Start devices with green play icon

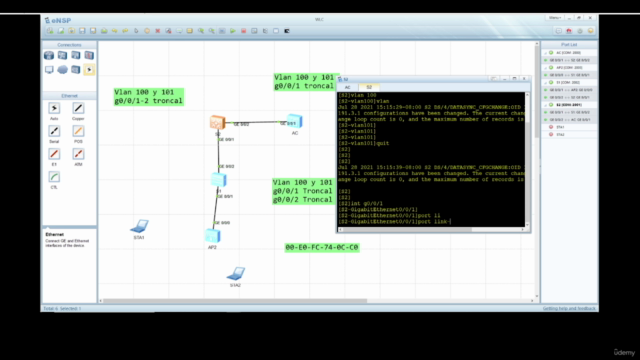(x=233, y=31)
